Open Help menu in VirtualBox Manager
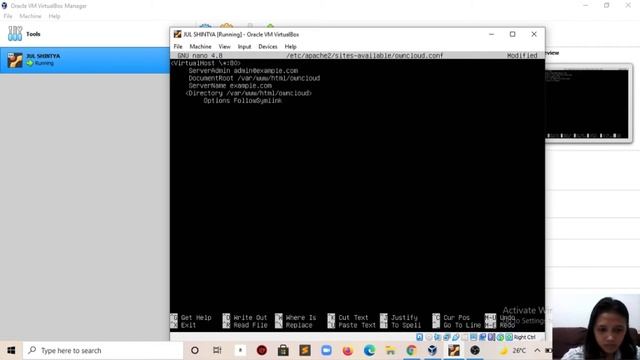This screenshot has width=640, height=360. 54,16
